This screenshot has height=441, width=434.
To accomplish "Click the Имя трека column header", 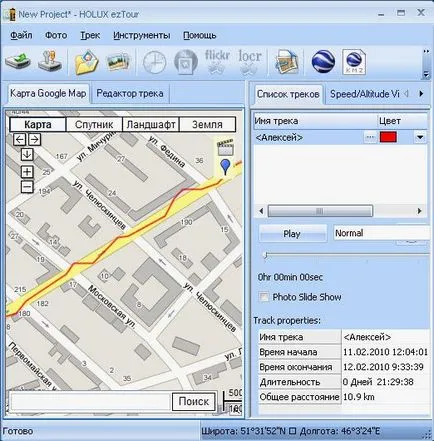I will tap(315, 121).
